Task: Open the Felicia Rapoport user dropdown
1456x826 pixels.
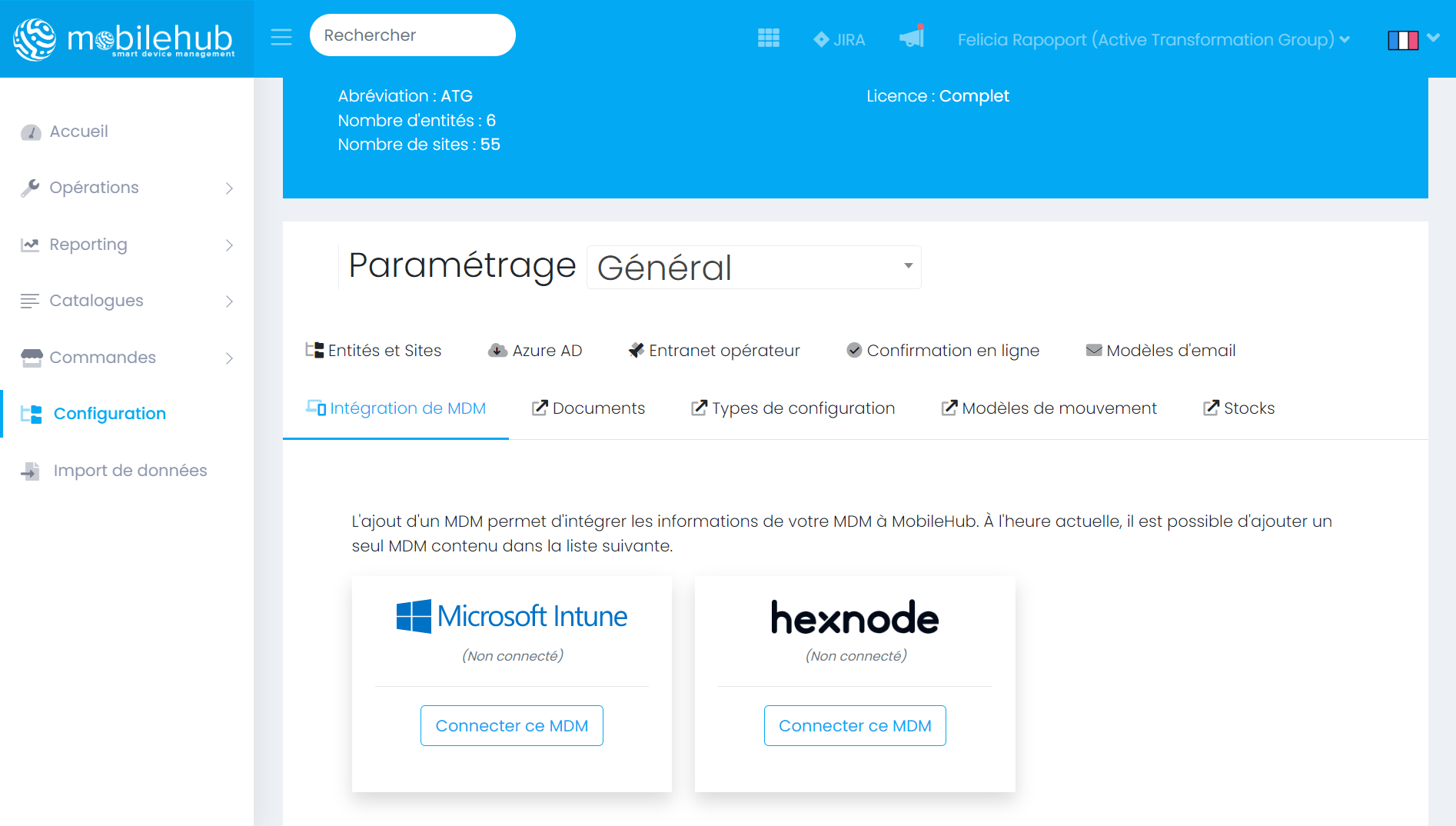Action: coord(1154,39)
